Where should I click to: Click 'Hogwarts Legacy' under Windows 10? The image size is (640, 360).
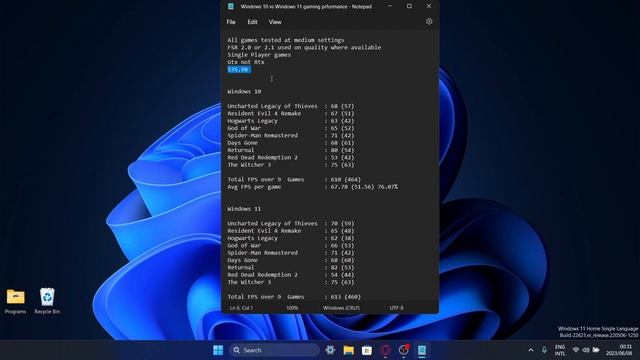pyautogui.click(x=252, y=121)
